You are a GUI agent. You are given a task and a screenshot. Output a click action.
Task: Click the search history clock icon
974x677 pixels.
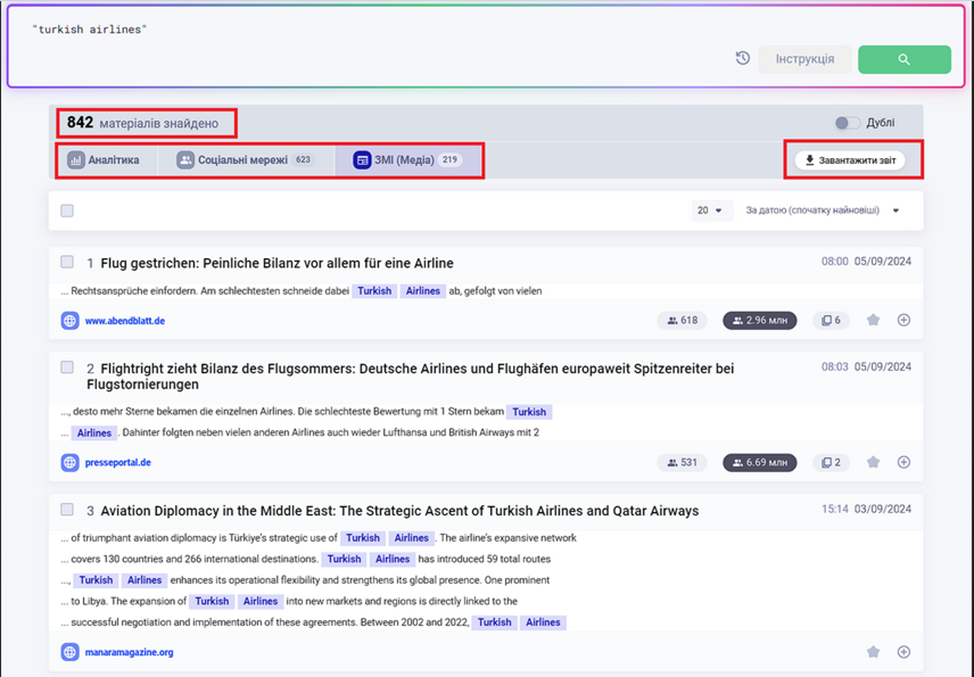point(742,59)
